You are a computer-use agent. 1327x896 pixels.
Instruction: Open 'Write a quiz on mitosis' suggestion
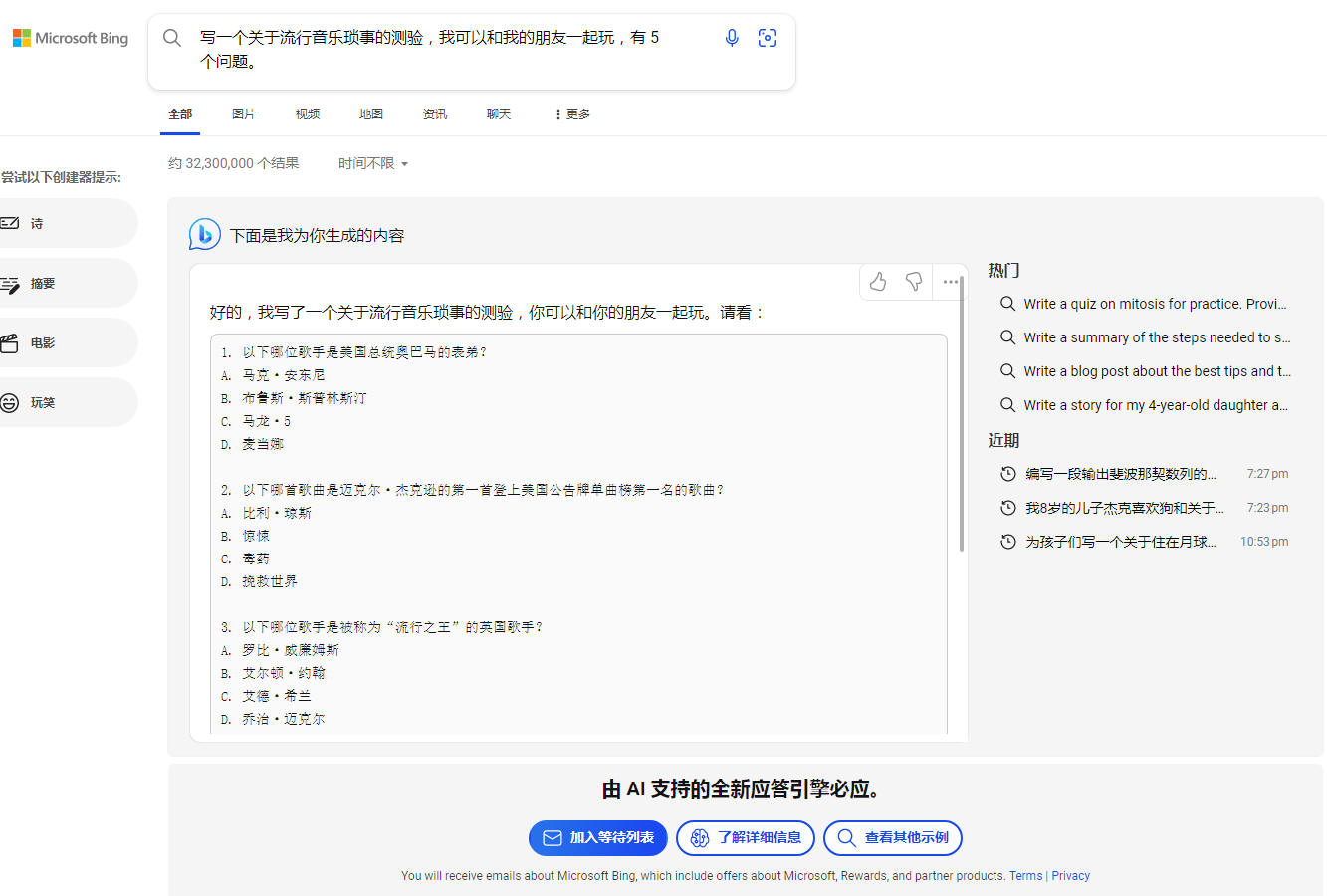[x=1155, y=304]
